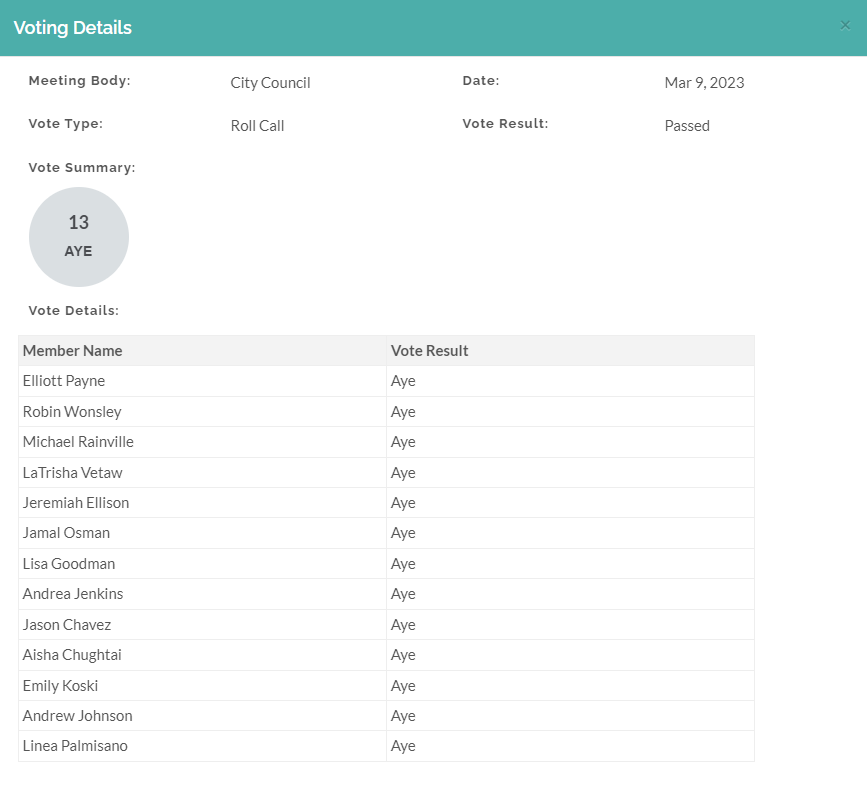
Task: Click the Aye vote for Linea Palmisano
Action: 403,746
